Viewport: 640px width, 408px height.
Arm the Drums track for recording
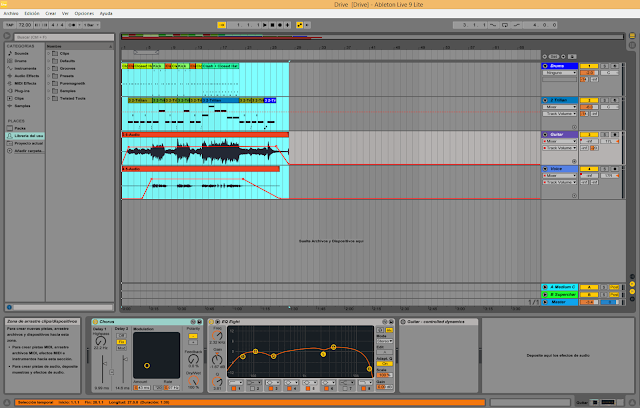[x=614, y=66]
